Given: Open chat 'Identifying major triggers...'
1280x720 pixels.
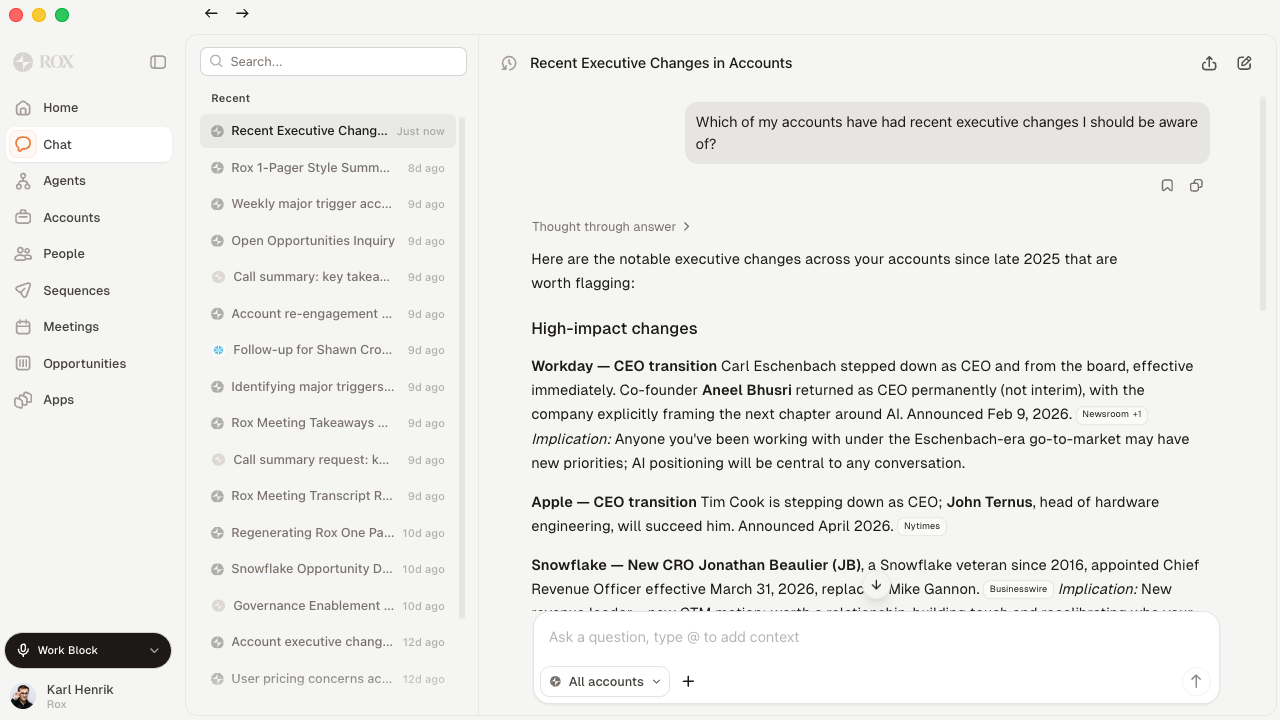Looking at the screenshot, I should pyautogui.click(x=328, y=387).
